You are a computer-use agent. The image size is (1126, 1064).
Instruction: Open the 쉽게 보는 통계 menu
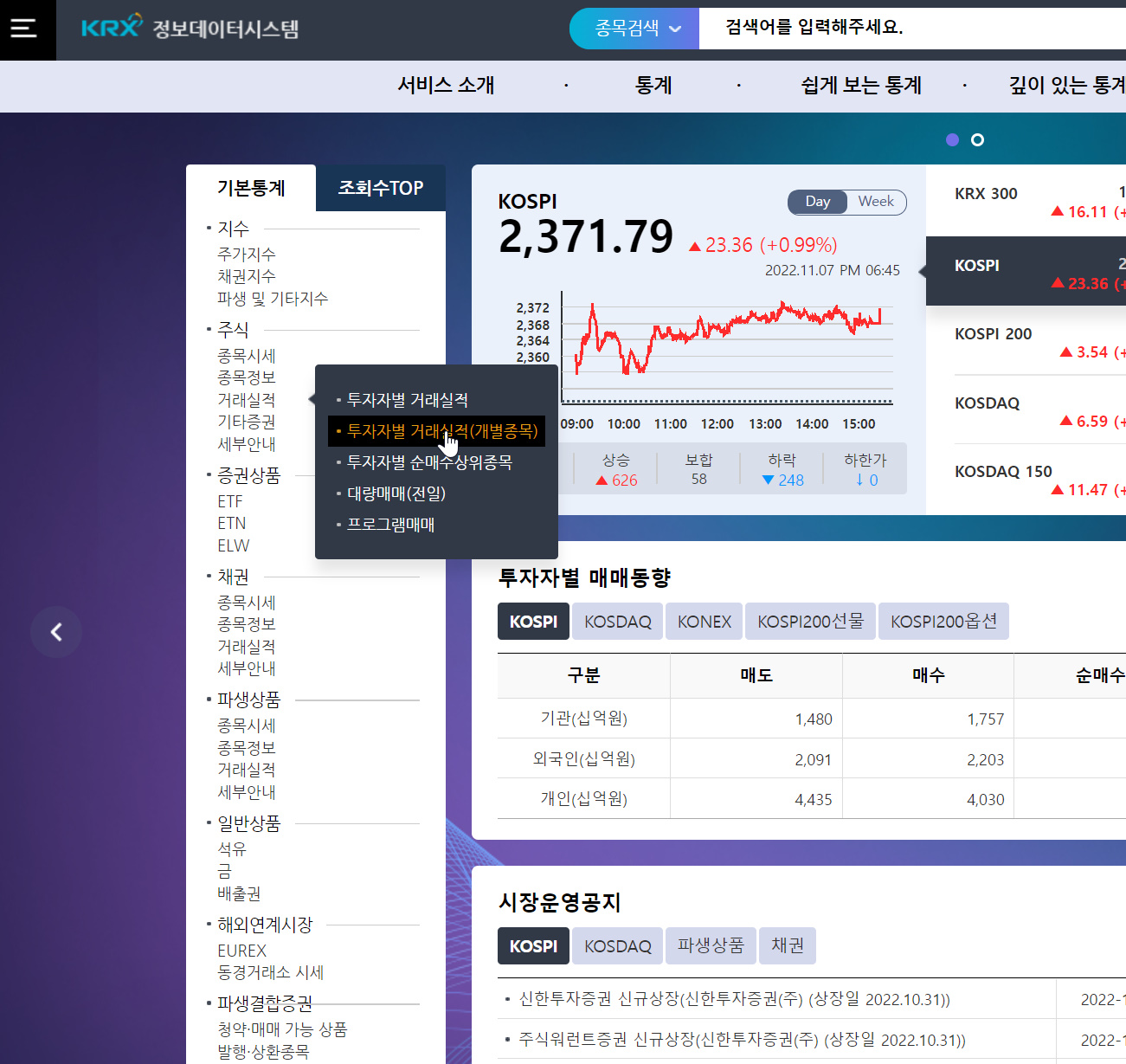861,86
